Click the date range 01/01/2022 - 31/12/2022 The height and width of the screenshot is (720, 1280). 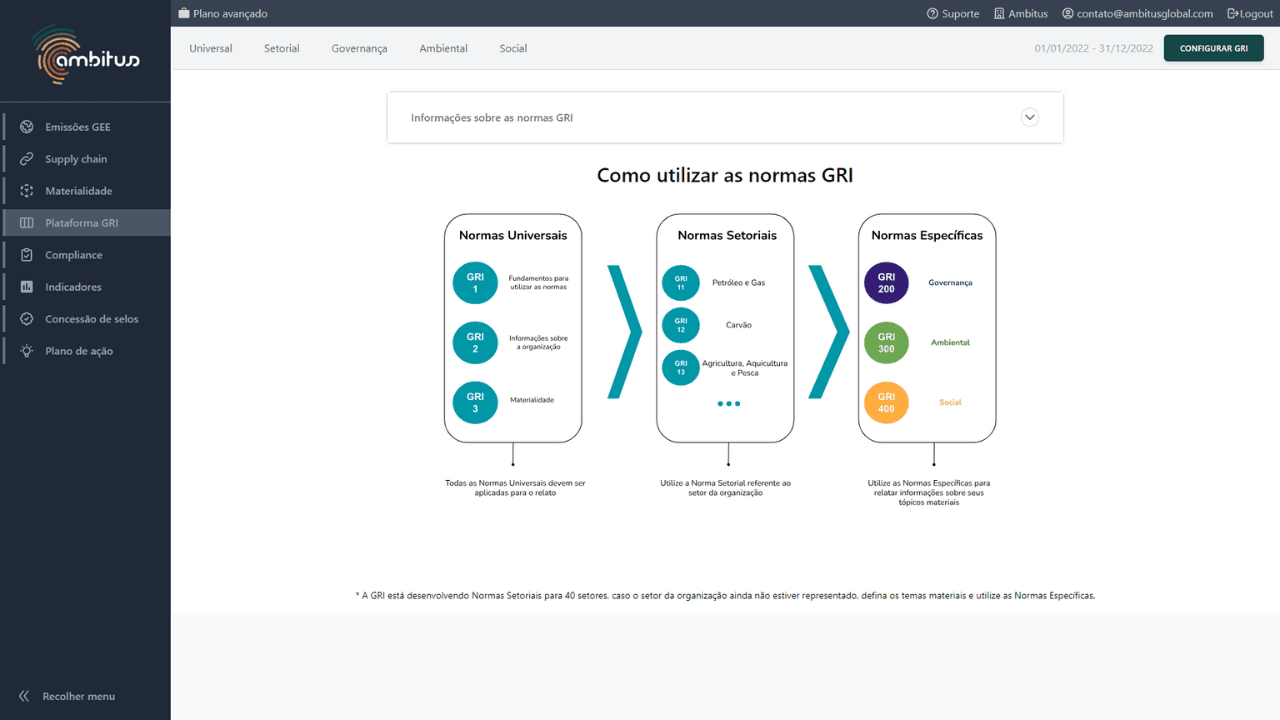(x=1094, y=48)
